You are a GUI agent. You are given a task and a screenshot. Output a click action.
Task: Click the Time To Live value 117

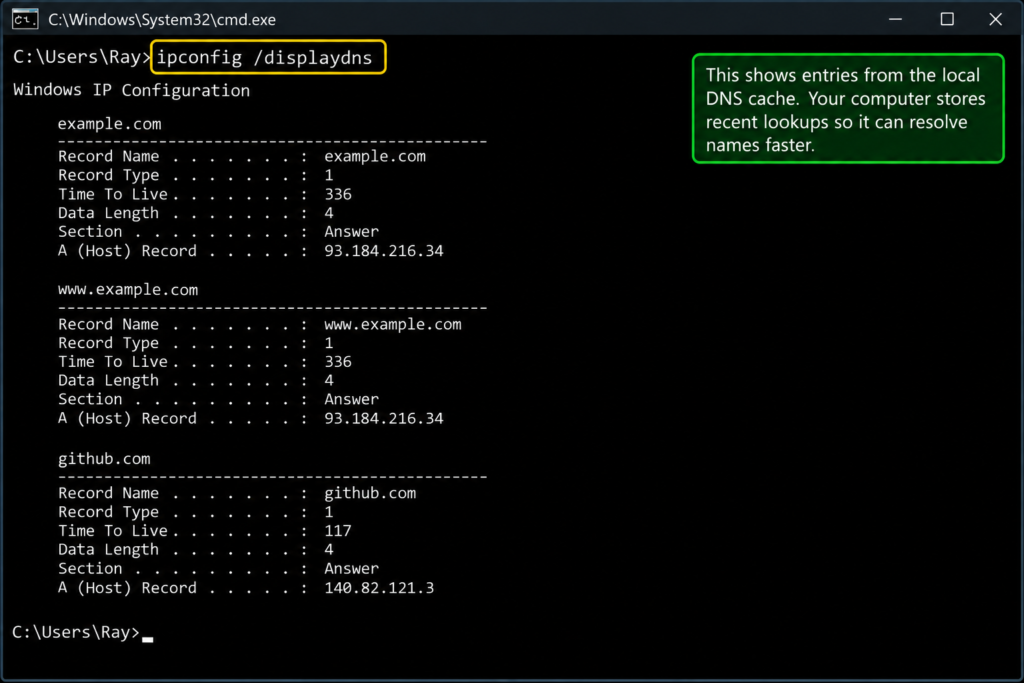pyautogui.click(x=338, y=531)
